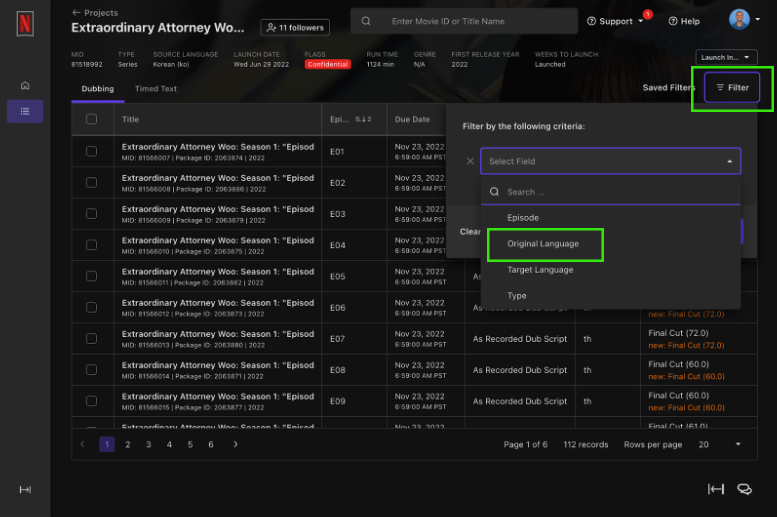777x517 pixels.
Task: Click the search magnifier icon in top bar
Action: pyautogui.click(x=366, y=21)
